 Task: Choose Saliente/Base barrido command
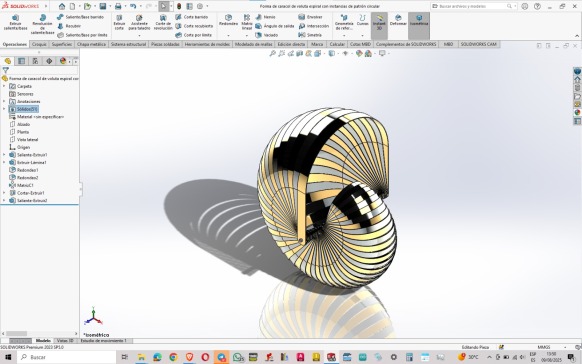click(80, 17)
